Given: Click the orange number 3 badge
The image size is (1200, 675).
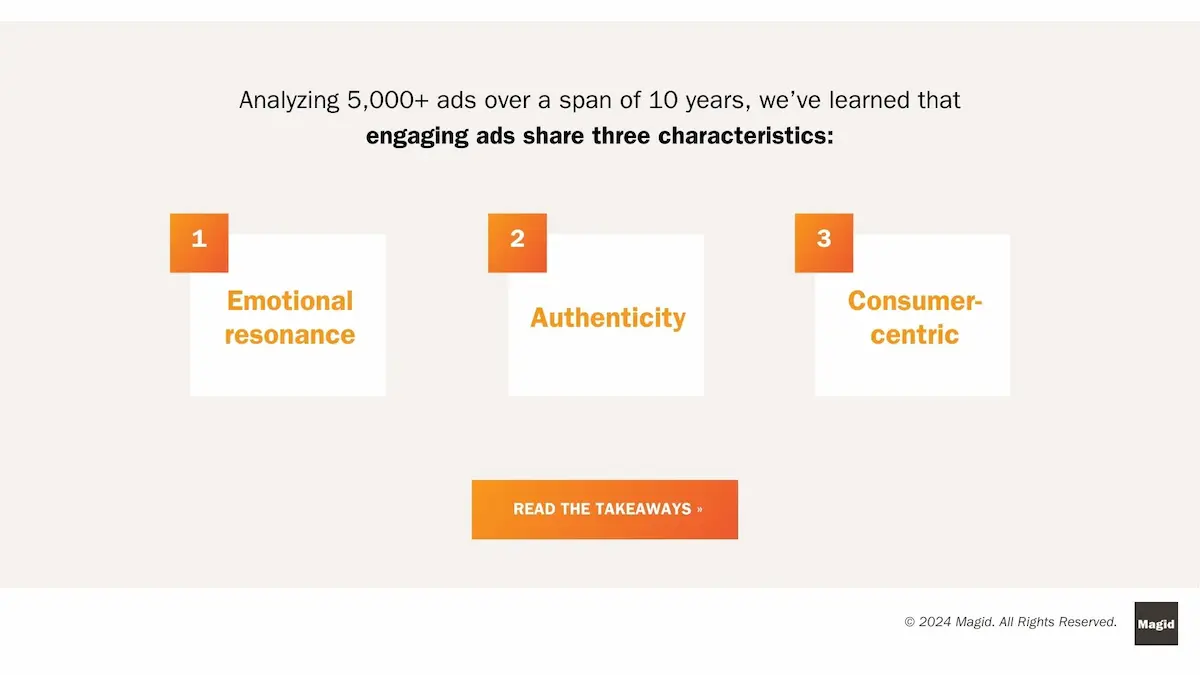Looking at the screenshot, I should pyautogui.click(x=824, y=243).
